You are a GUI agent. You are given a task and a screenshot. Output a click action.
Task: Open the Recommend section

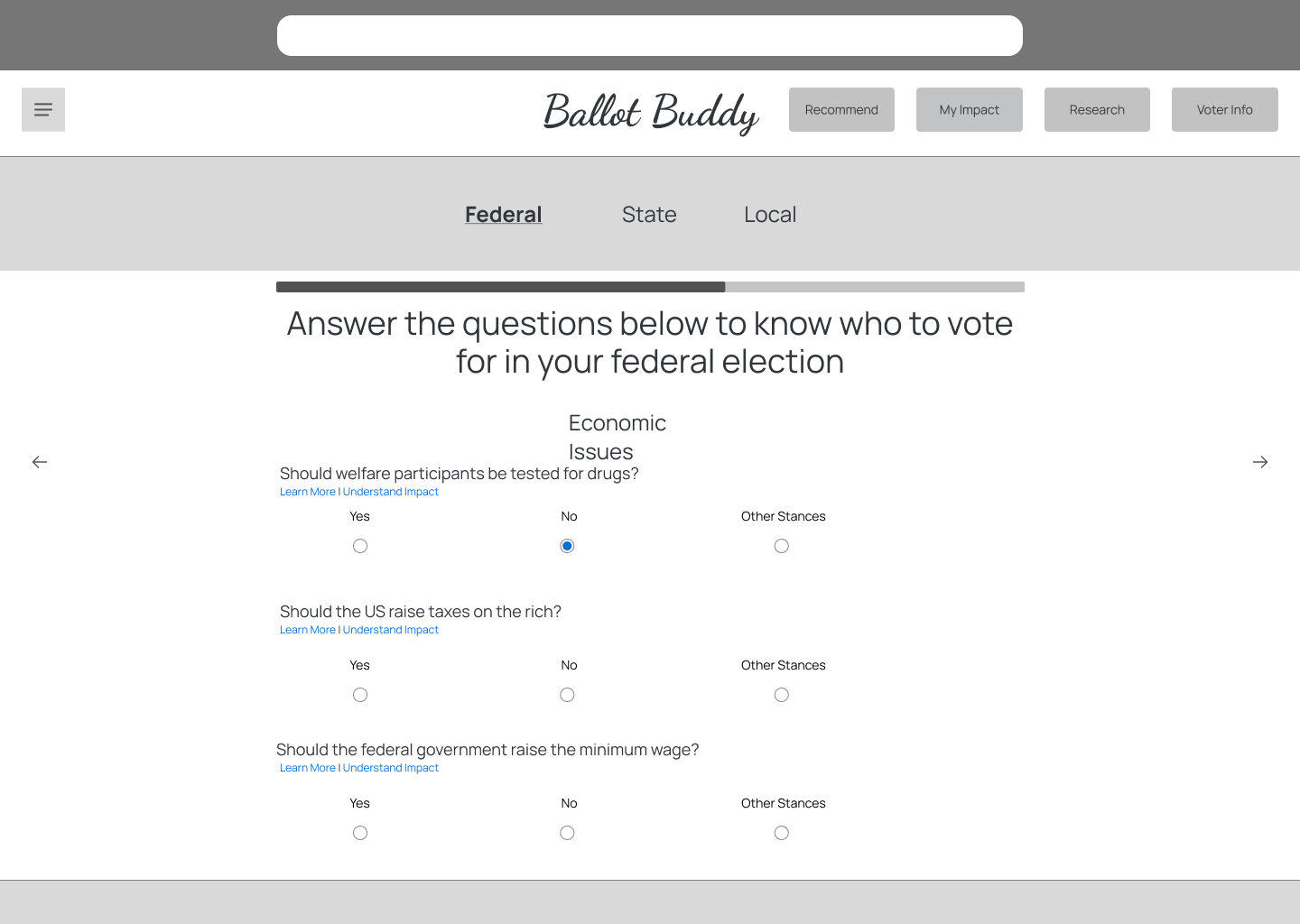[x=841, y=109]
